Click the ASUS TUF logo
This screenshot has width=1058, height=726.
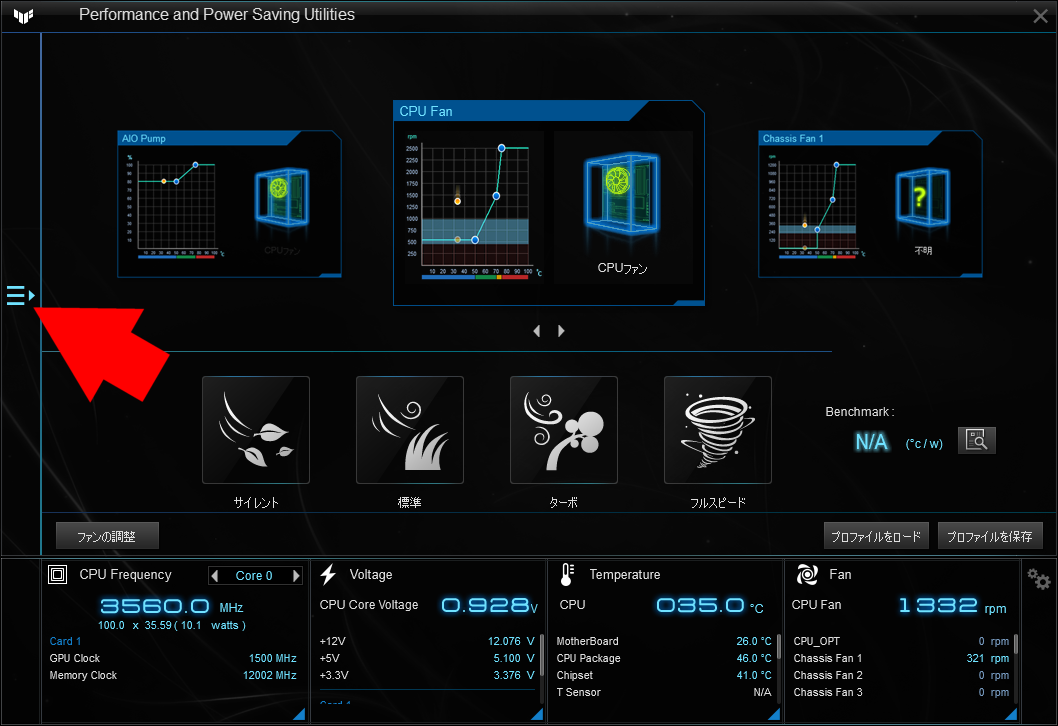tap(22, 15)
